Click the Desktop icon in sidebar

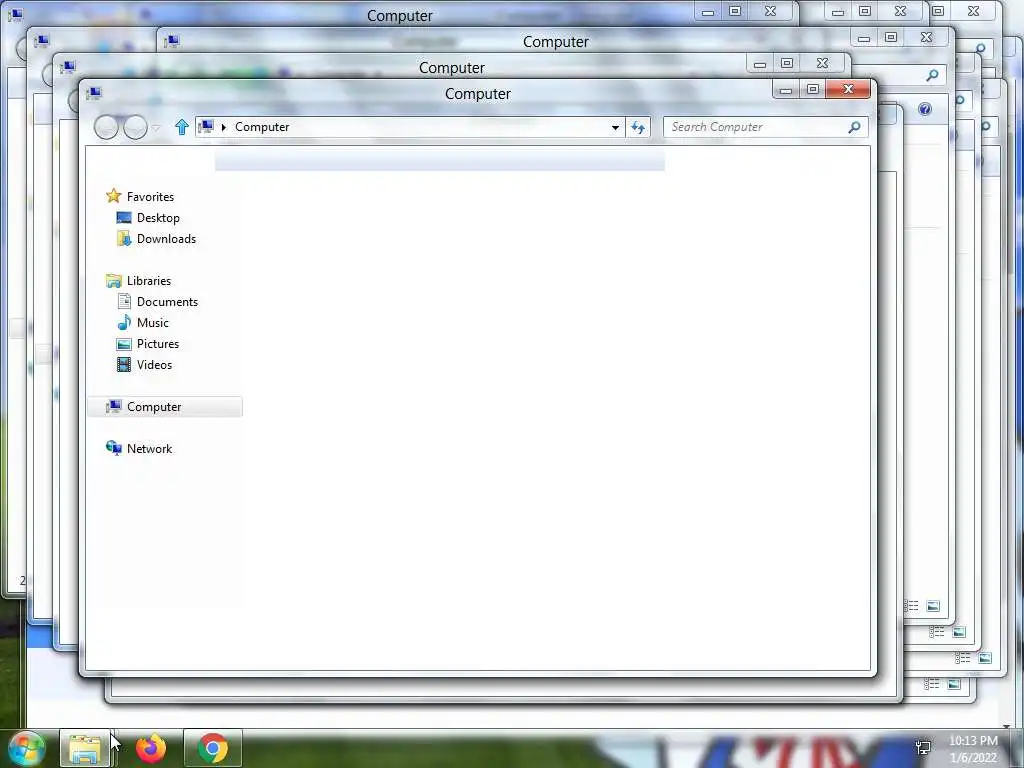tap(123, 217)
